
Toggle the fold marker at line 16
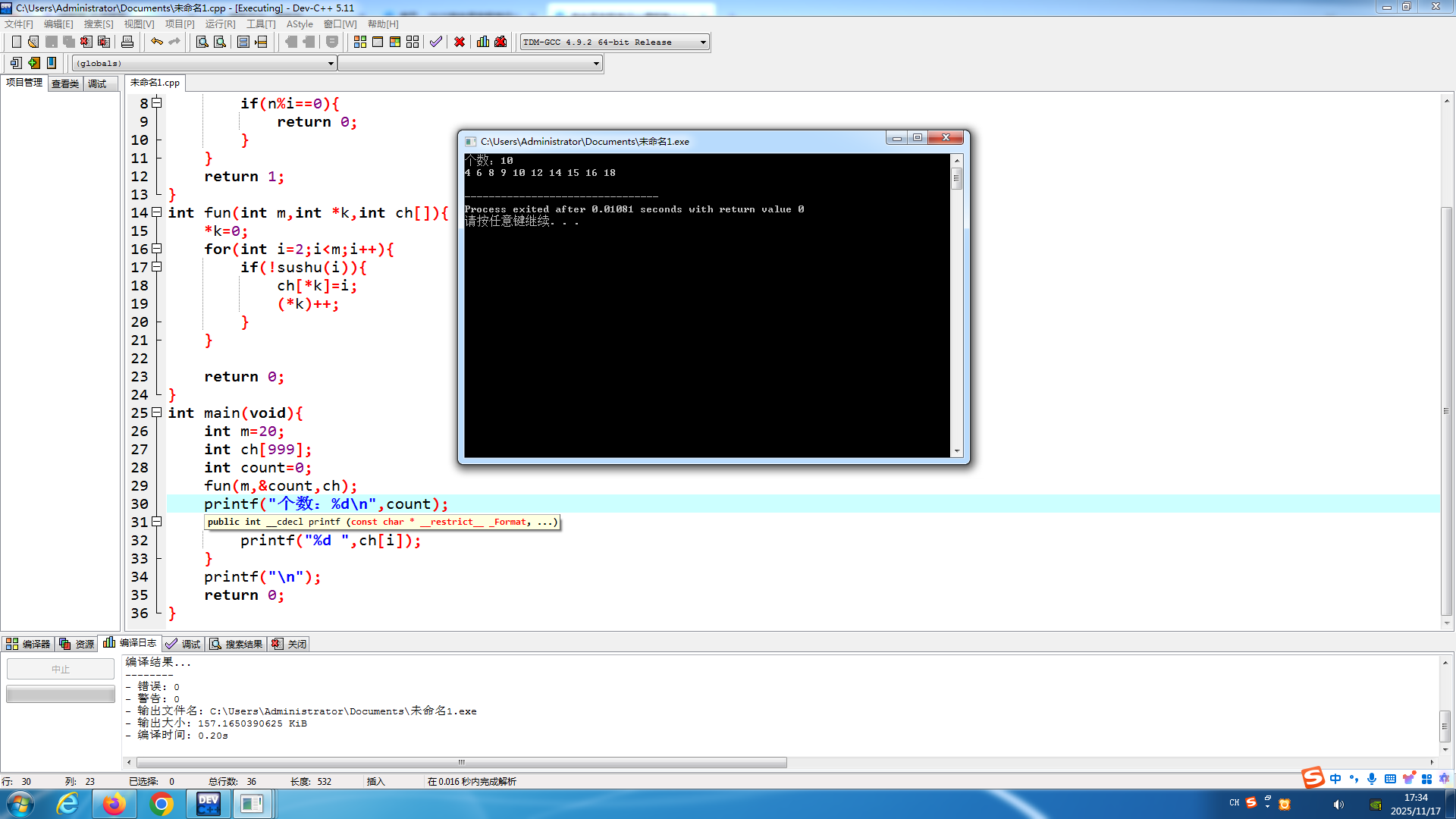(157, 249)
